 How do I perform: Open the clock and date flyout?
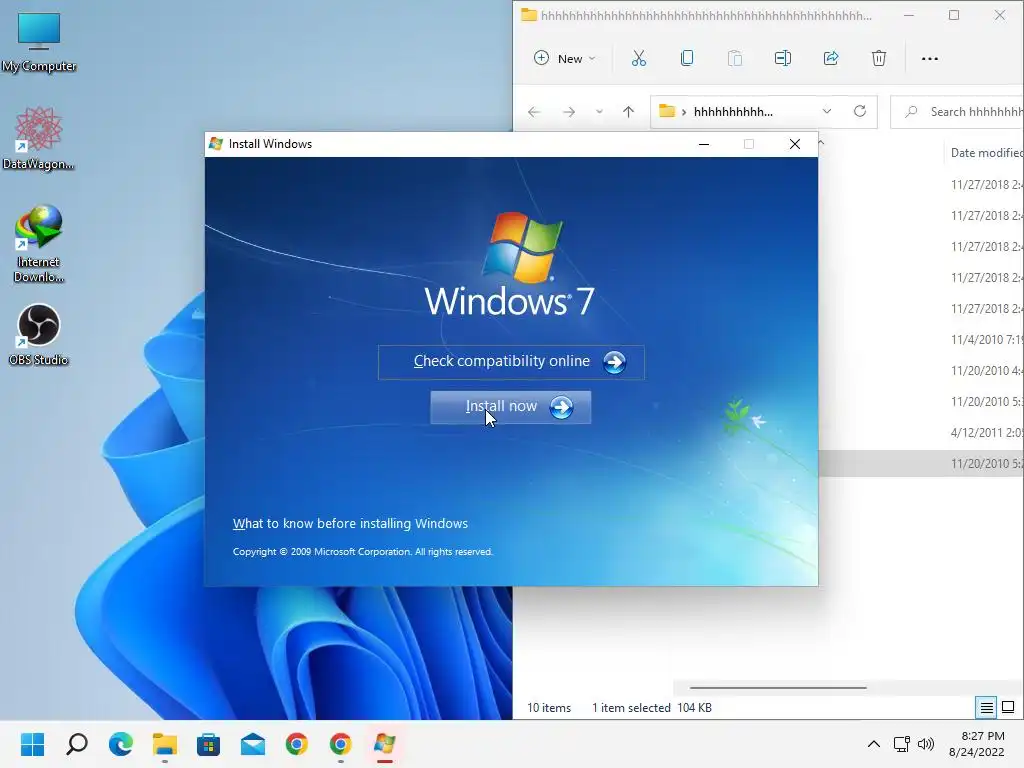(978, 744)
